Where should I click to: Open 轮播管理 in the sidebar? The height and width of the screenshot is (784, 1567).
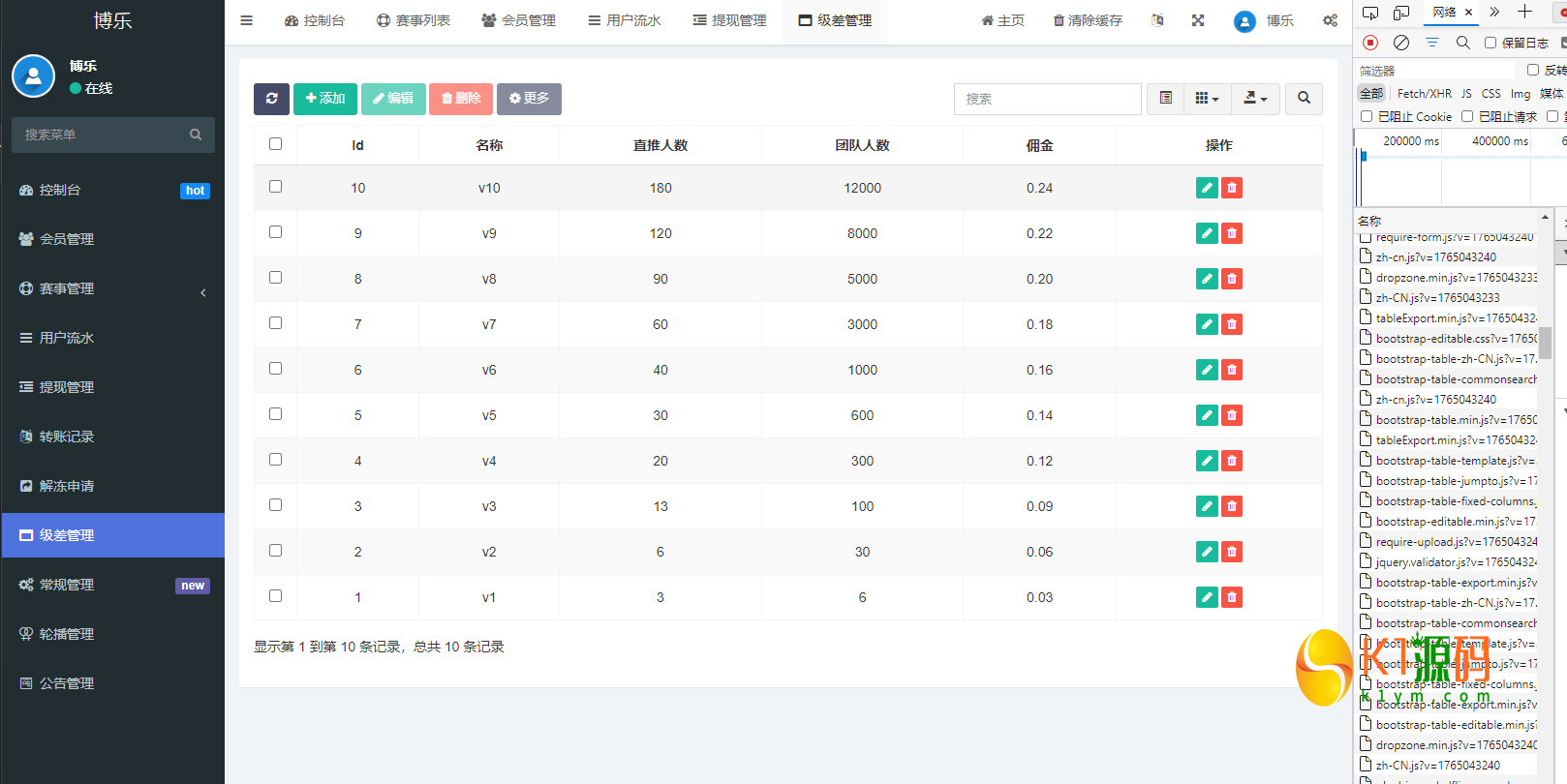pyautogui.click(x=112, y=634)
